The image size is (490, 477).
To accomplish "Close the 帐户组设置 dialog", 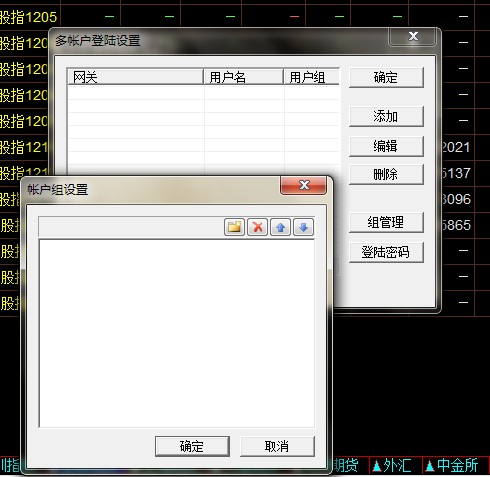I will (304, 185).
